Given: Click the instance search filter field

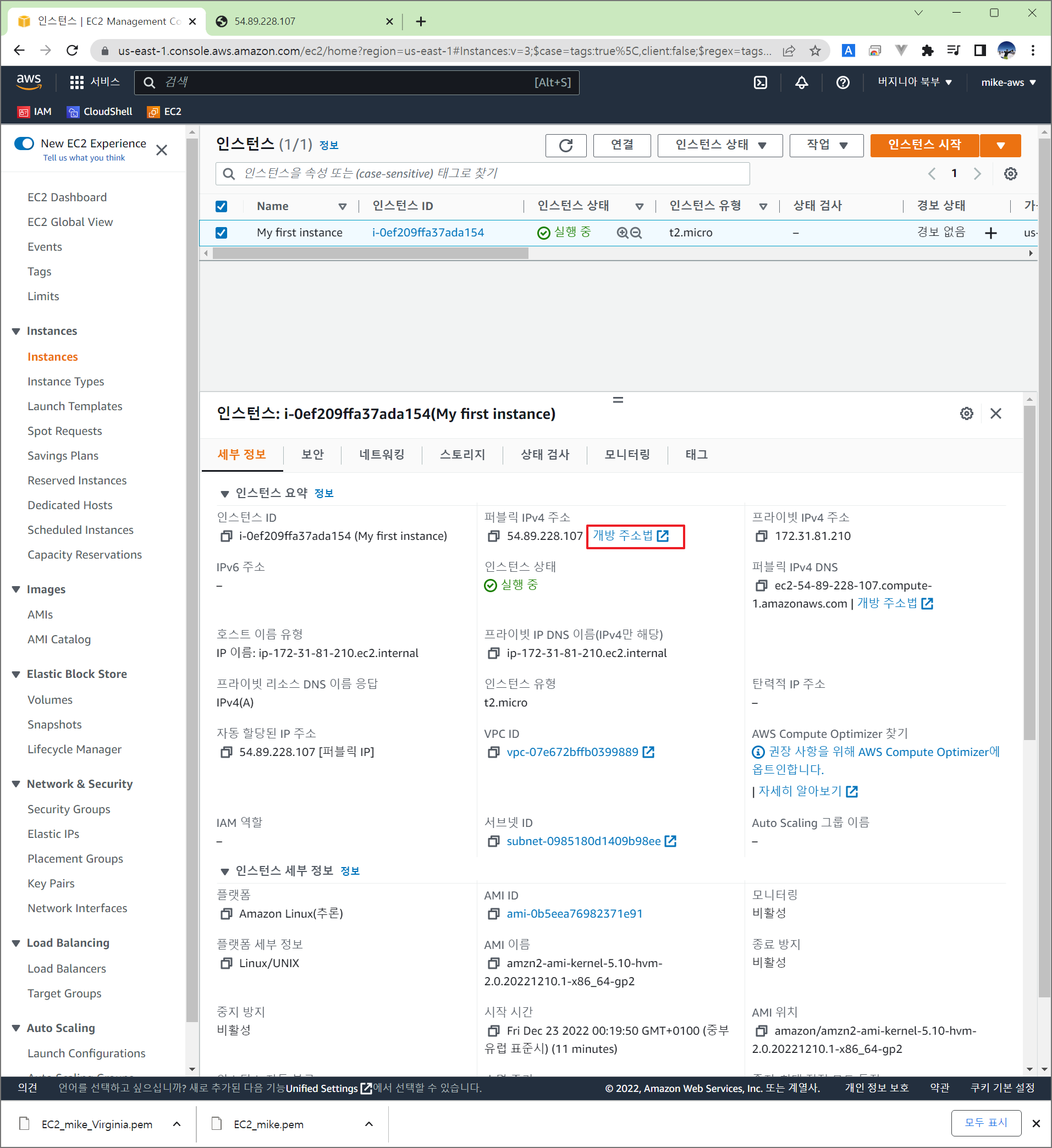Looking at the screenshot, I should point(482,174).
